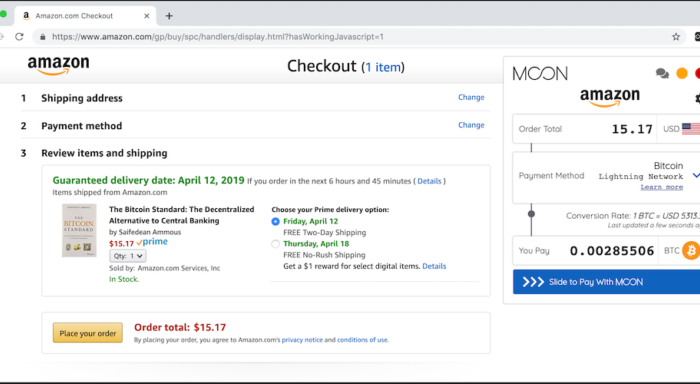The width and height of the screenshot is (700, 384).
Task: Click the Amazon logo on checkout page
Action: (58, 65)
